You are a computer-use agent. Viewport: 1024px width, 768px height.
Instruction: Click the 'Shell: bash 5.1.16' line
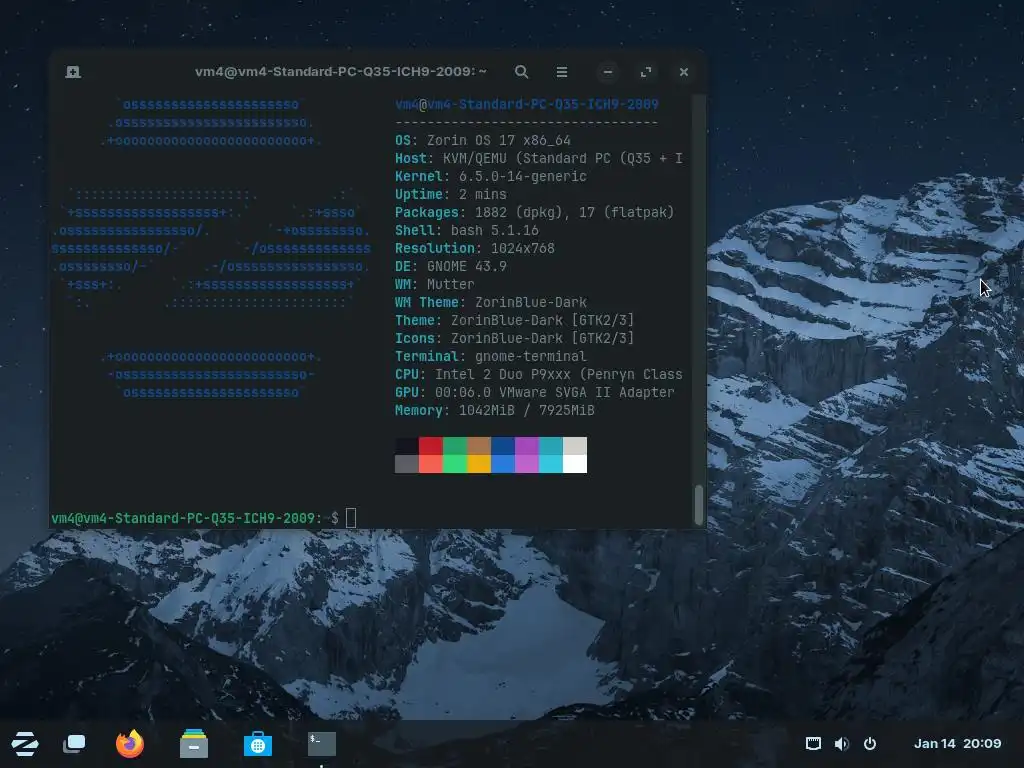(466, 230)
